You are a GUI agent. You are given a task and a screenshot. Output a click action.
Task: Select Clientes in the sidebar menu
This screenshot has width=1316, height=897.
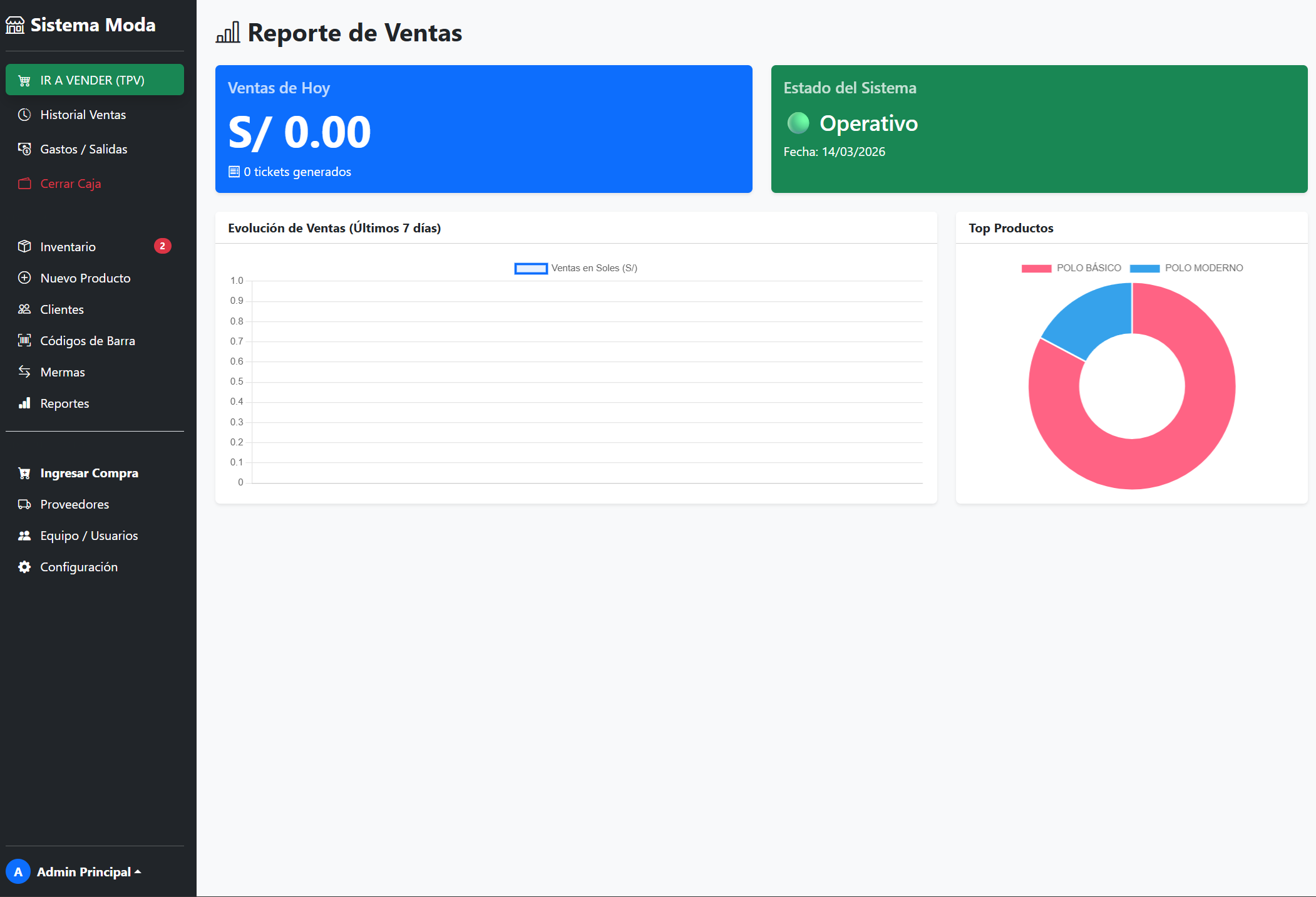(61, 309)
